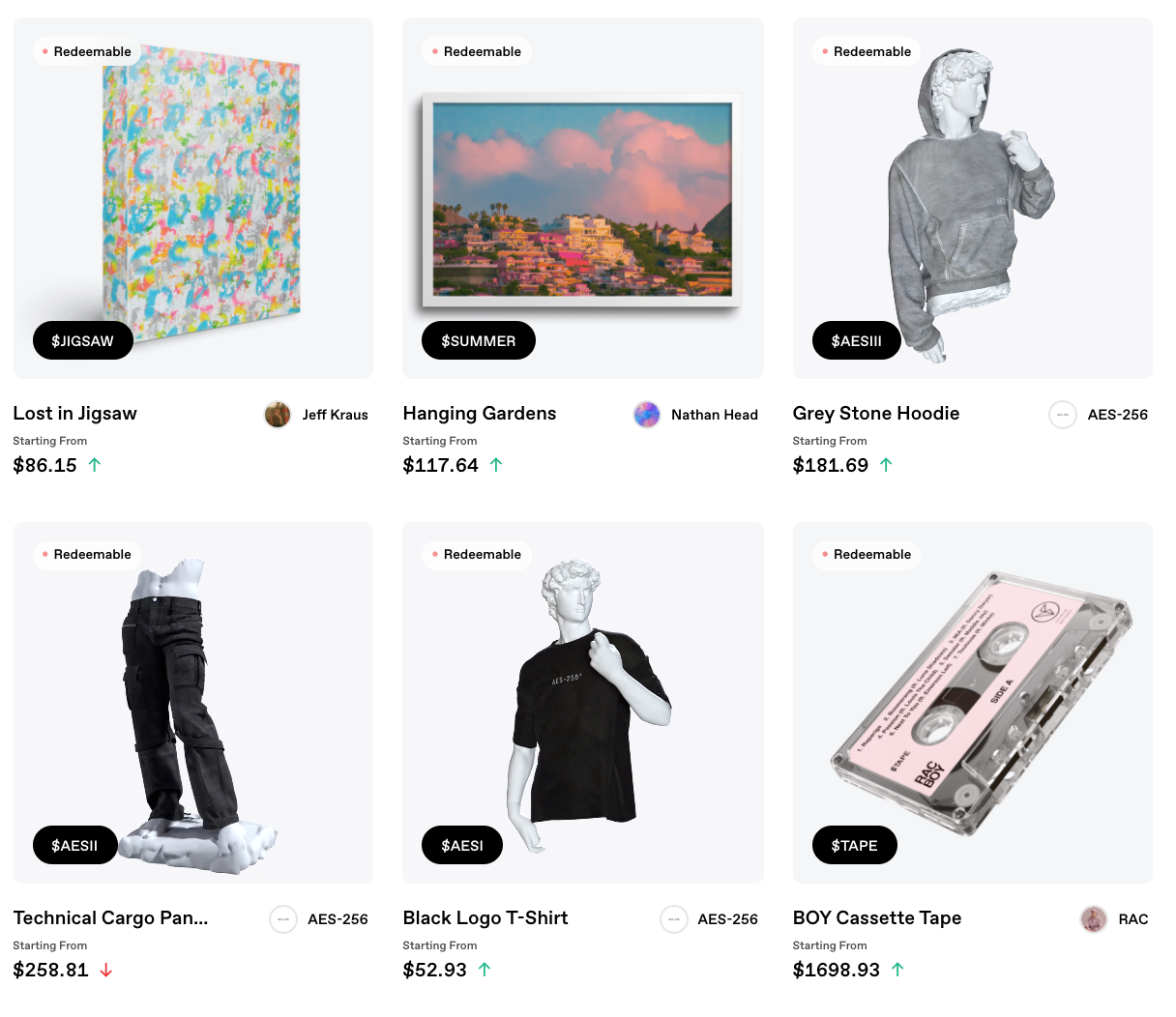Click the Redeemable tag on Grey Stone Hoodie
Image resolution: width=1176 pixels, height=1017 pixels.
(866, 51)
